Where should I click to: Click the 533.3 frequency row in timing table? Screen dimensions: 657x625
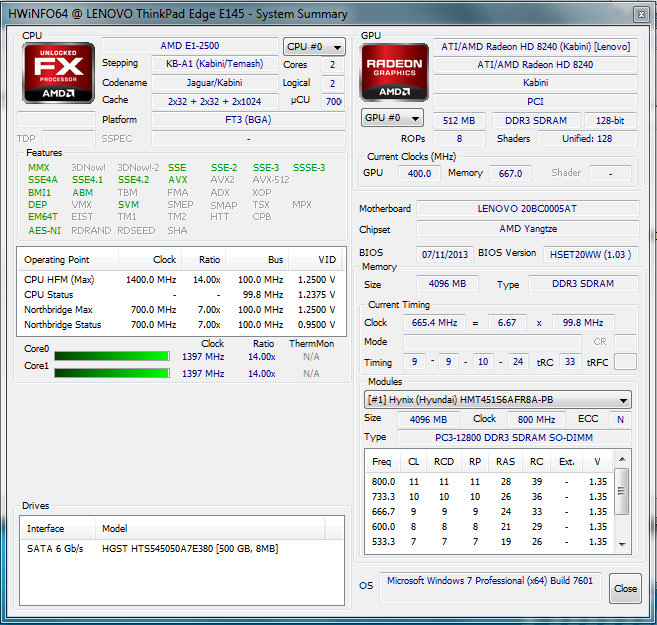click(490, 542)
